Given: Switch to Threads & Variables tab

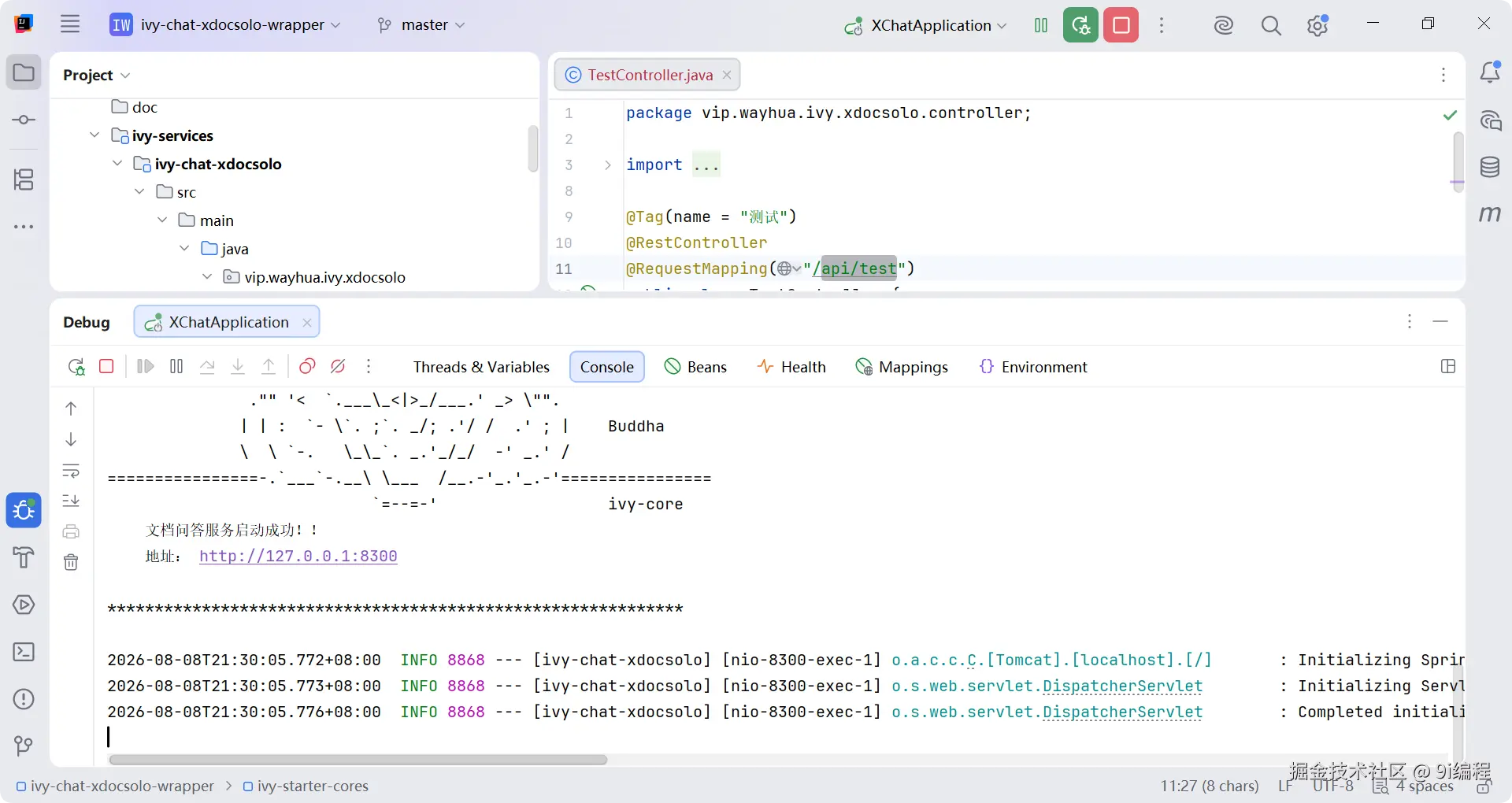Looking at the screenshot, I should click(481, 367).
